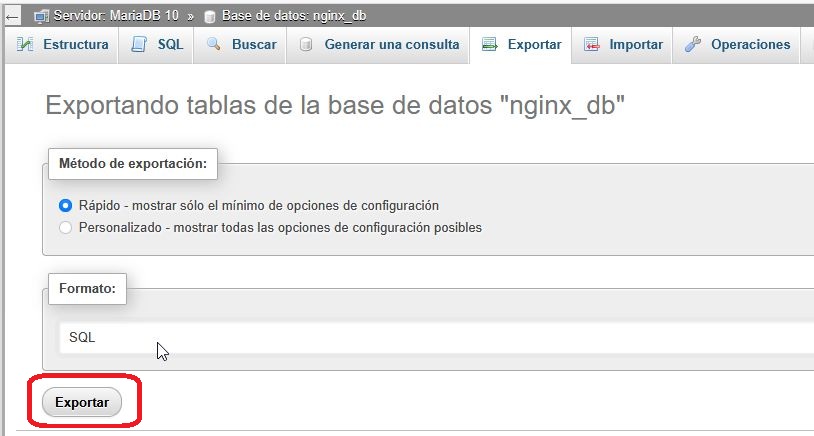Go to the Generar una consulta tab label
Screen dimensions: 814x436
391,45
